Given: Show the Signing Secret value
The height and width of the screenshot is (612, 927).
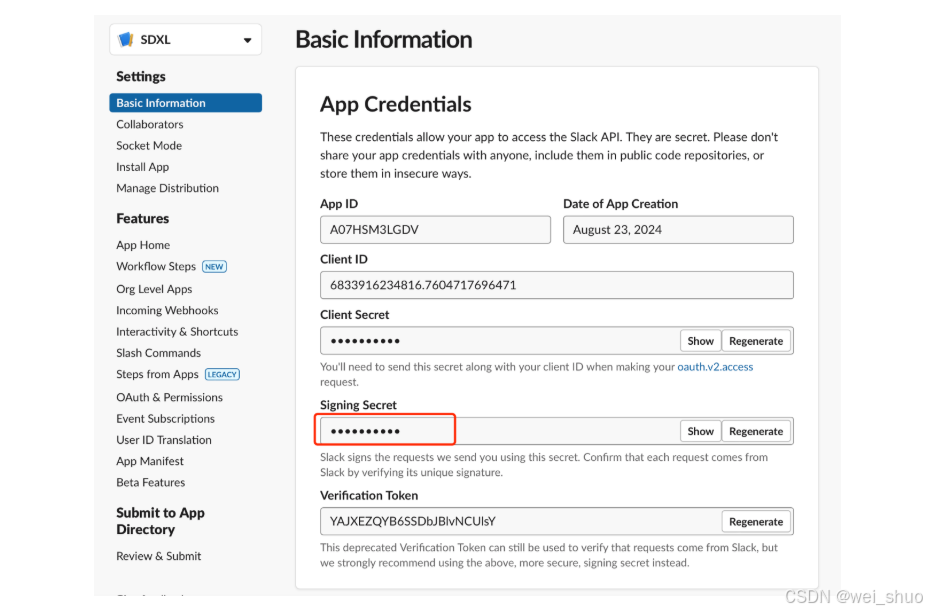Looking at the screenshot, I should [701, 432].
